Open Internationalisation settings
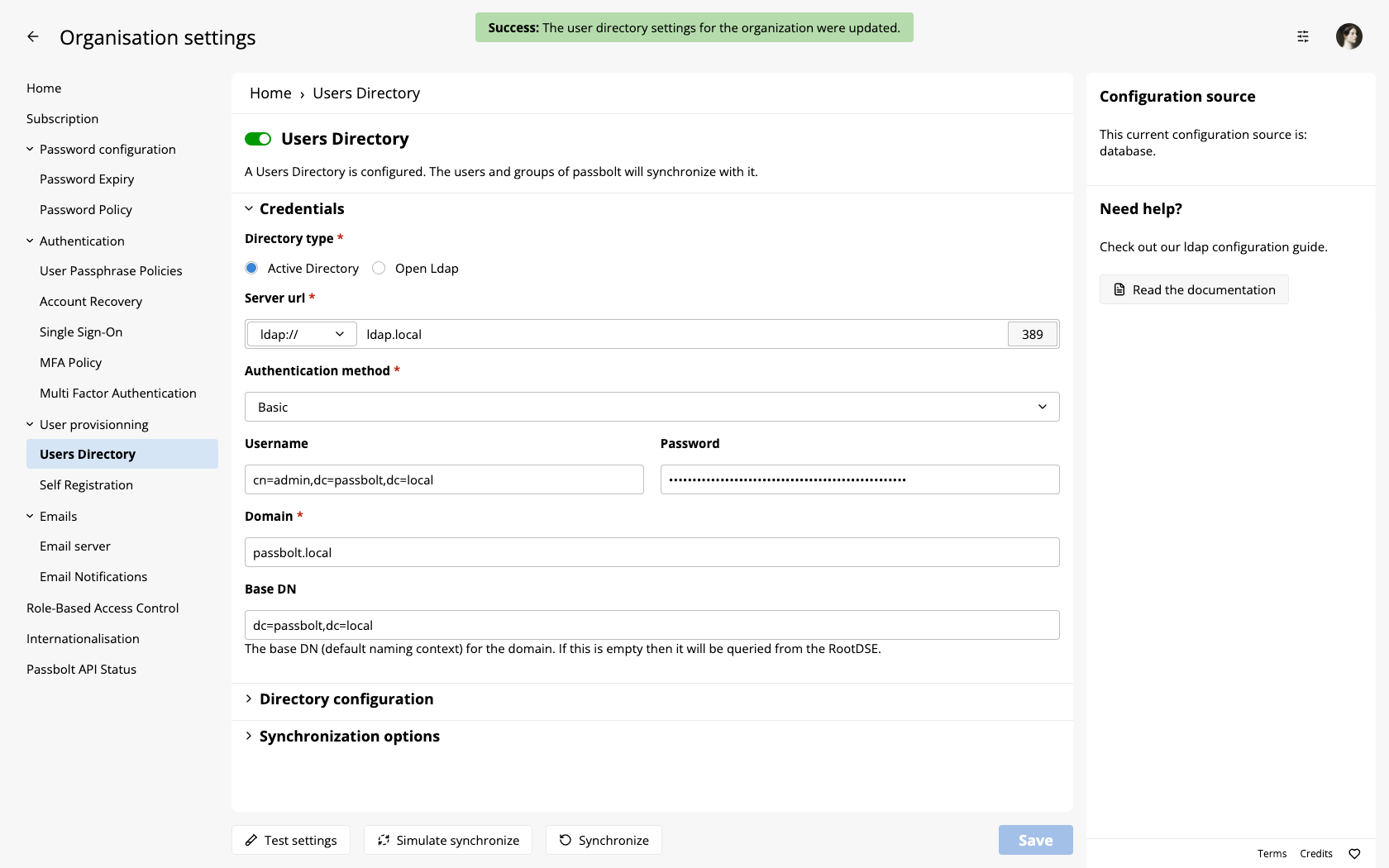This screenshot has width=1389, height=868. tap(83, 639)
